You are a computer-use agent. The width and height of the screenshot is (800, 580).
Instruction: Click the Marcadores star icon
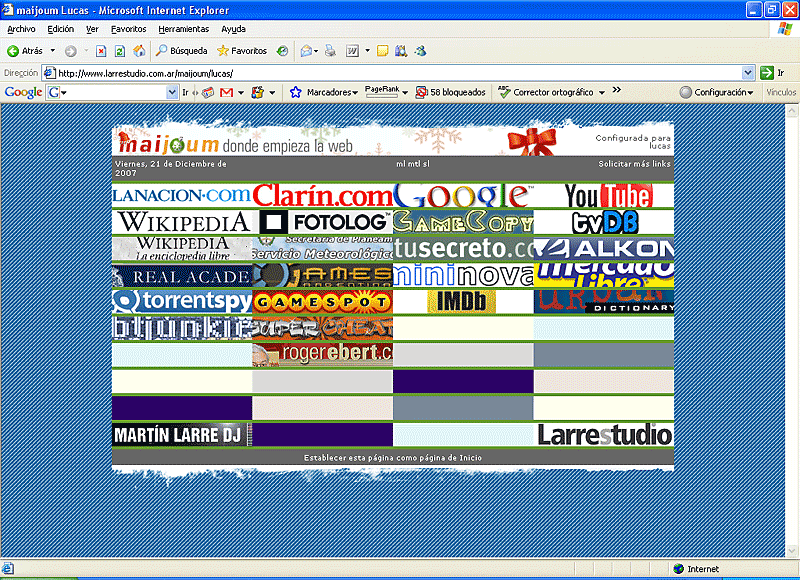click(x=296, y=92)
